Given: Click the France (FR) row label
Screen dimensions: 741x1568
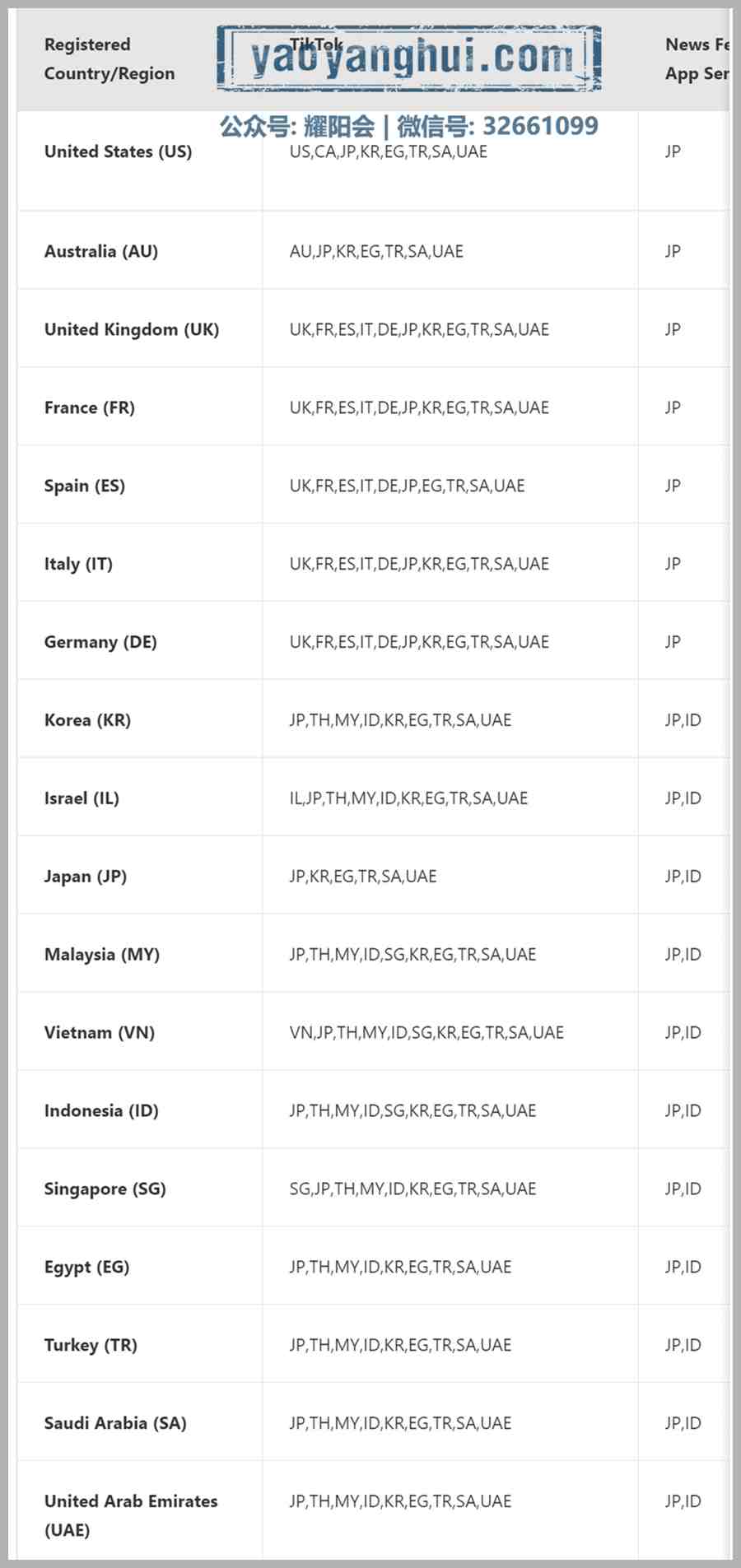Looking at the screenshot, I should tap(90, 407).
